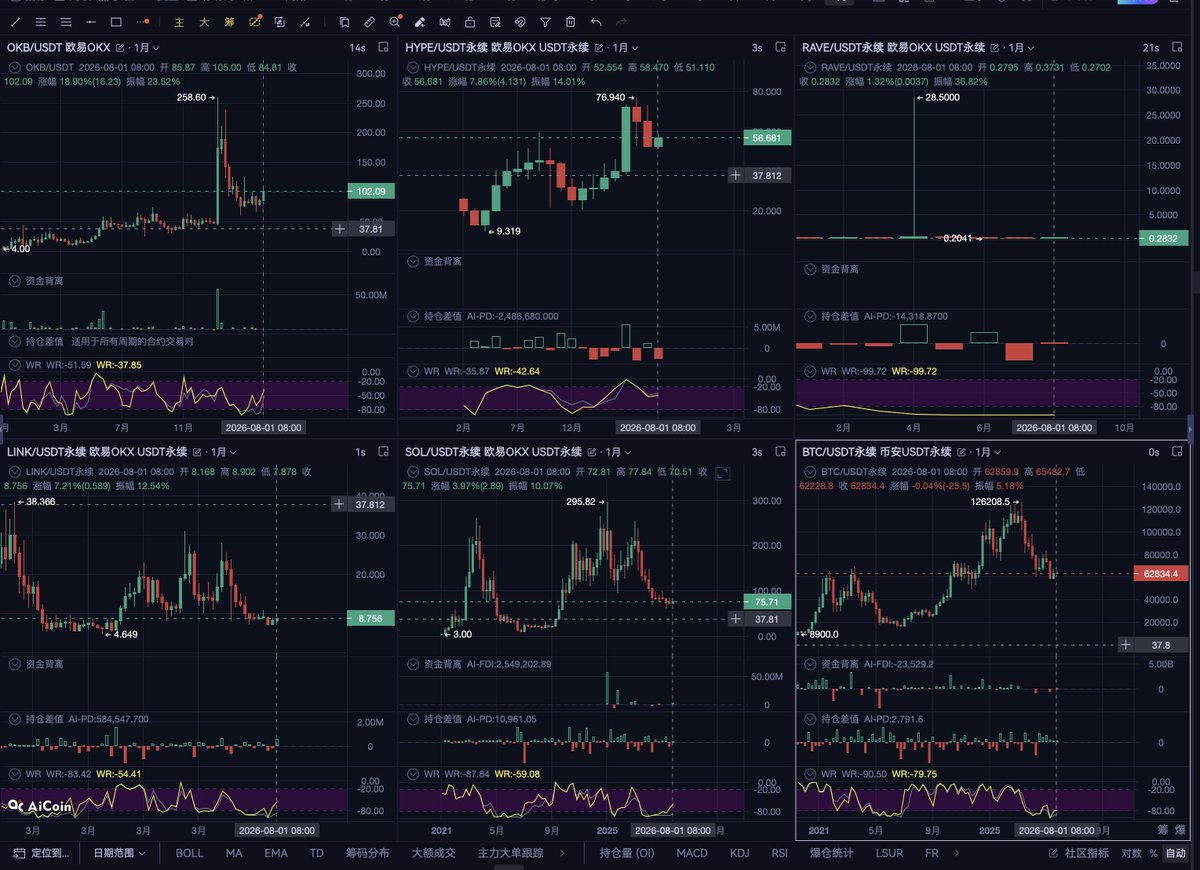Click the 筹 chip distribution toolbar icon
Screen dimensions: 1200x870
point(229,21)
